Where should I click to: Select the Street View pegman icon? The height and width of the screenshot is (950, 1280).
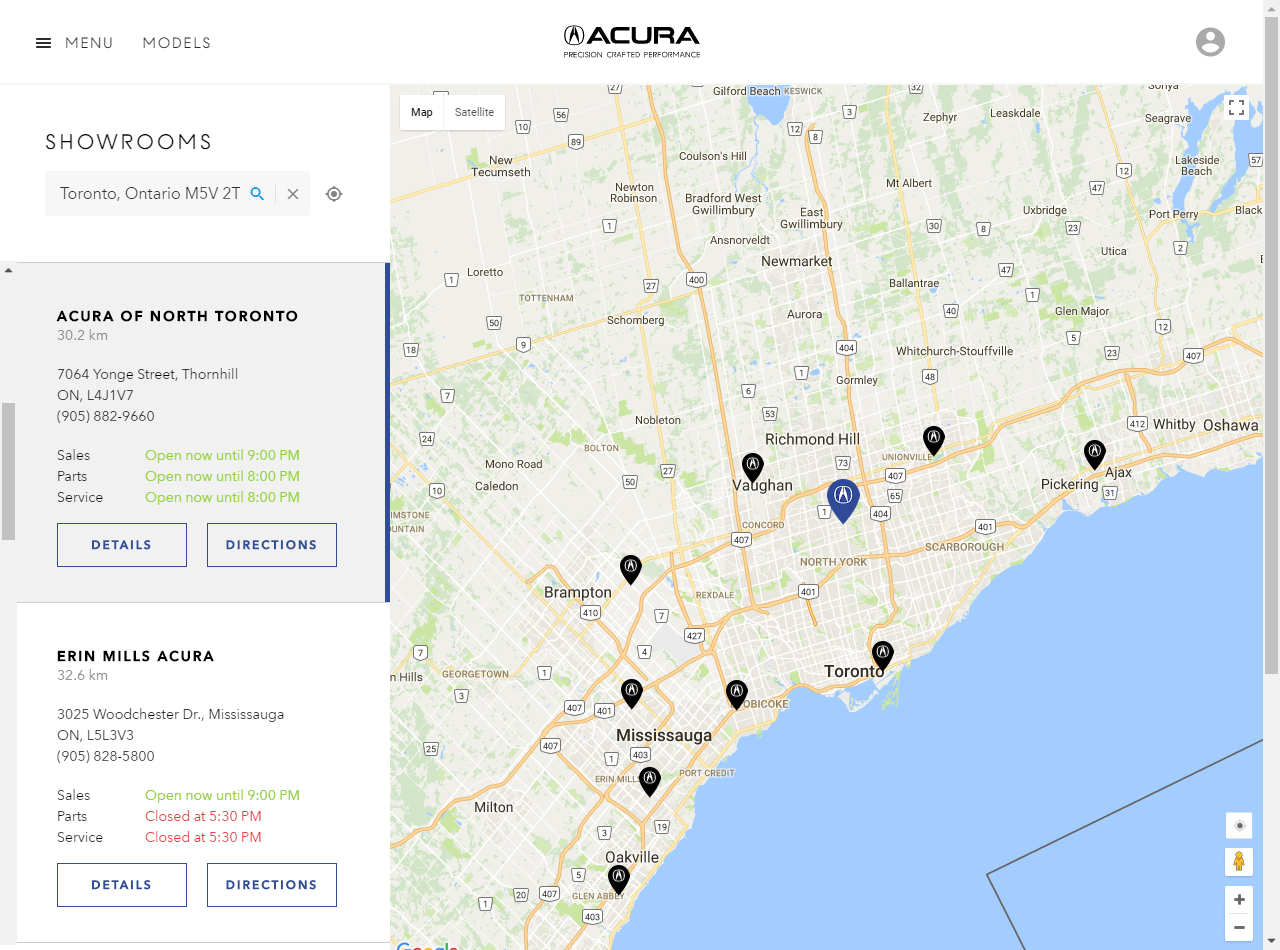point(1239,861)
